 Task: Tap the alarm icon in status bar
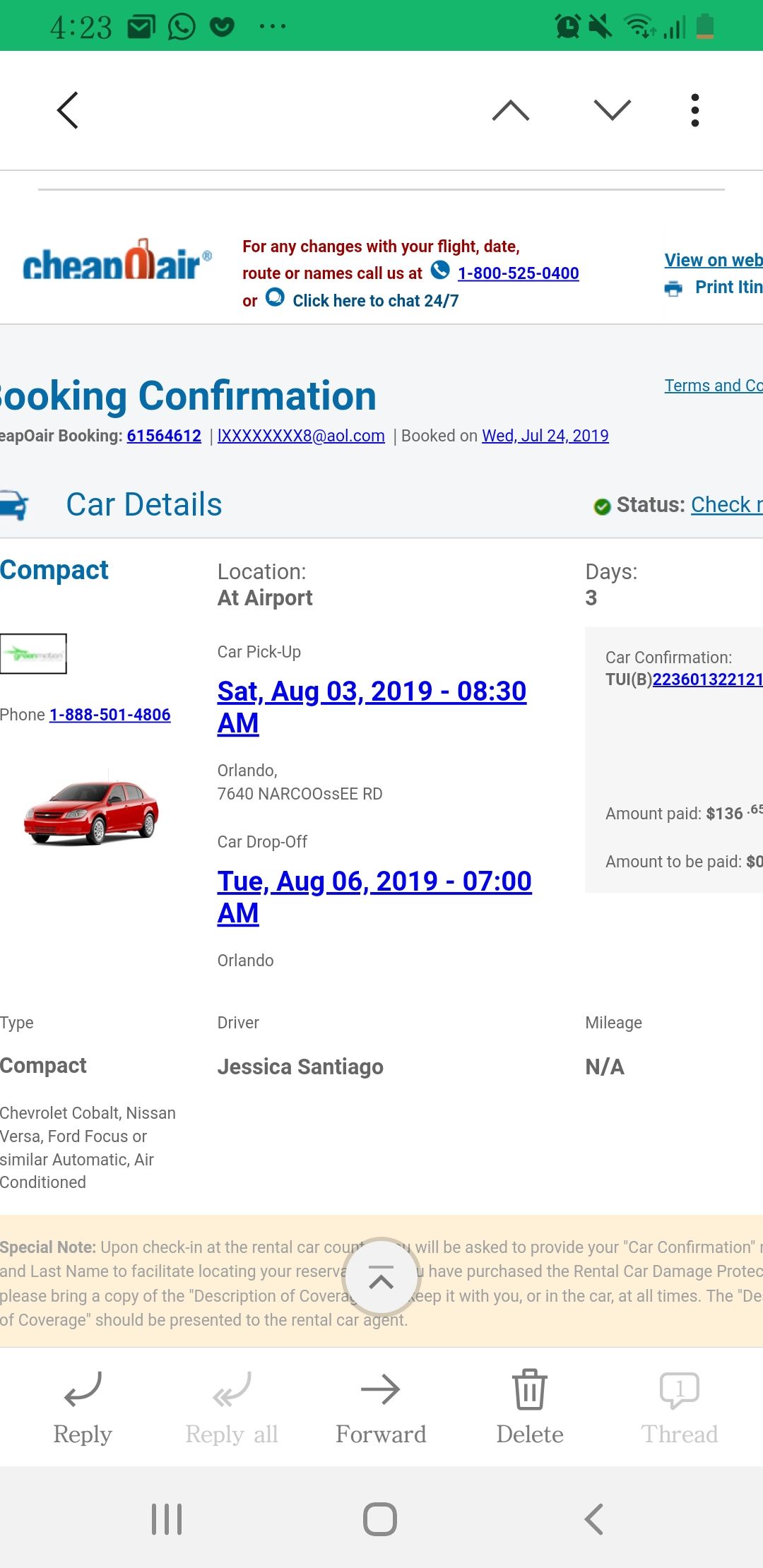pyautogui.click(x=568, y=27)
